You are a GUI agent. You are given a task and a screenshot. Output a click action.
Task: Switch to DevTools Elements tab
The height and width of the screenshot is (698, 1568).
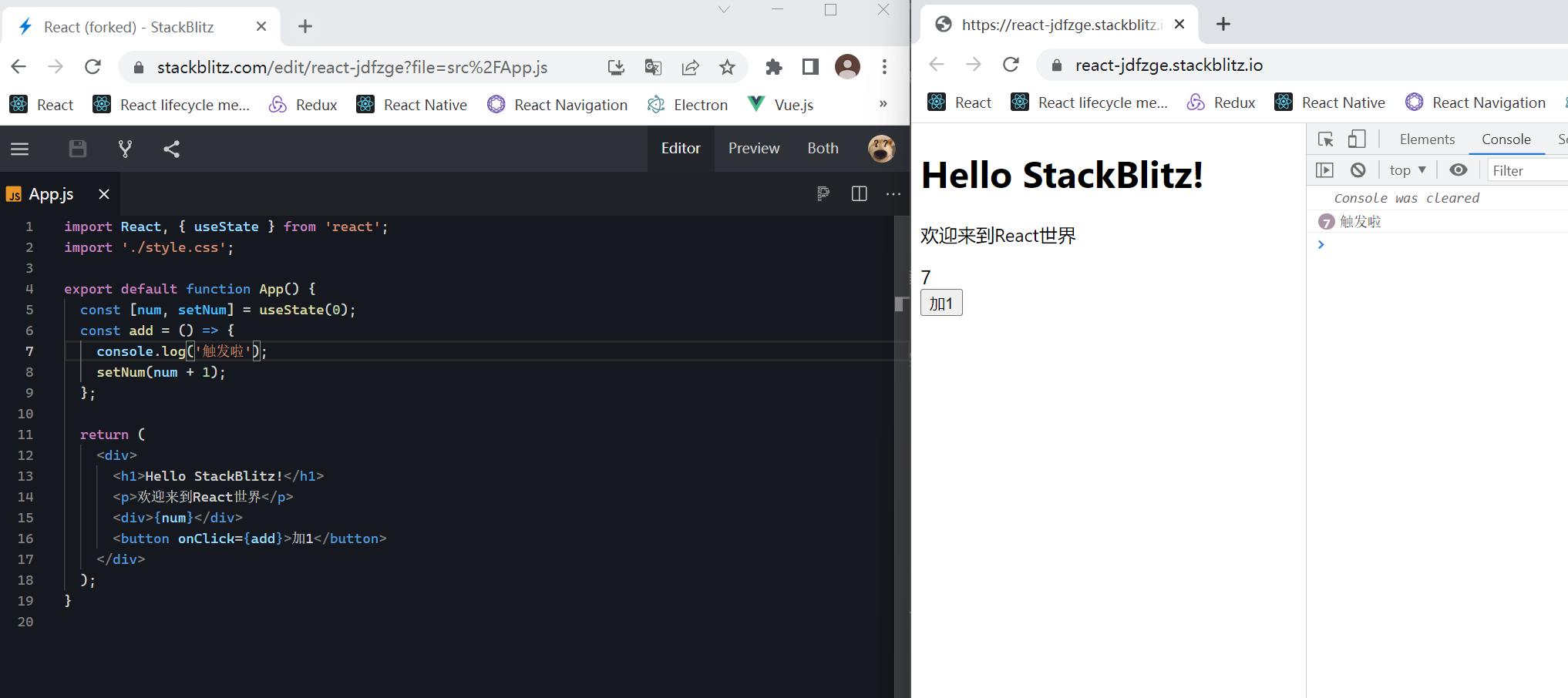point(1427,139)
